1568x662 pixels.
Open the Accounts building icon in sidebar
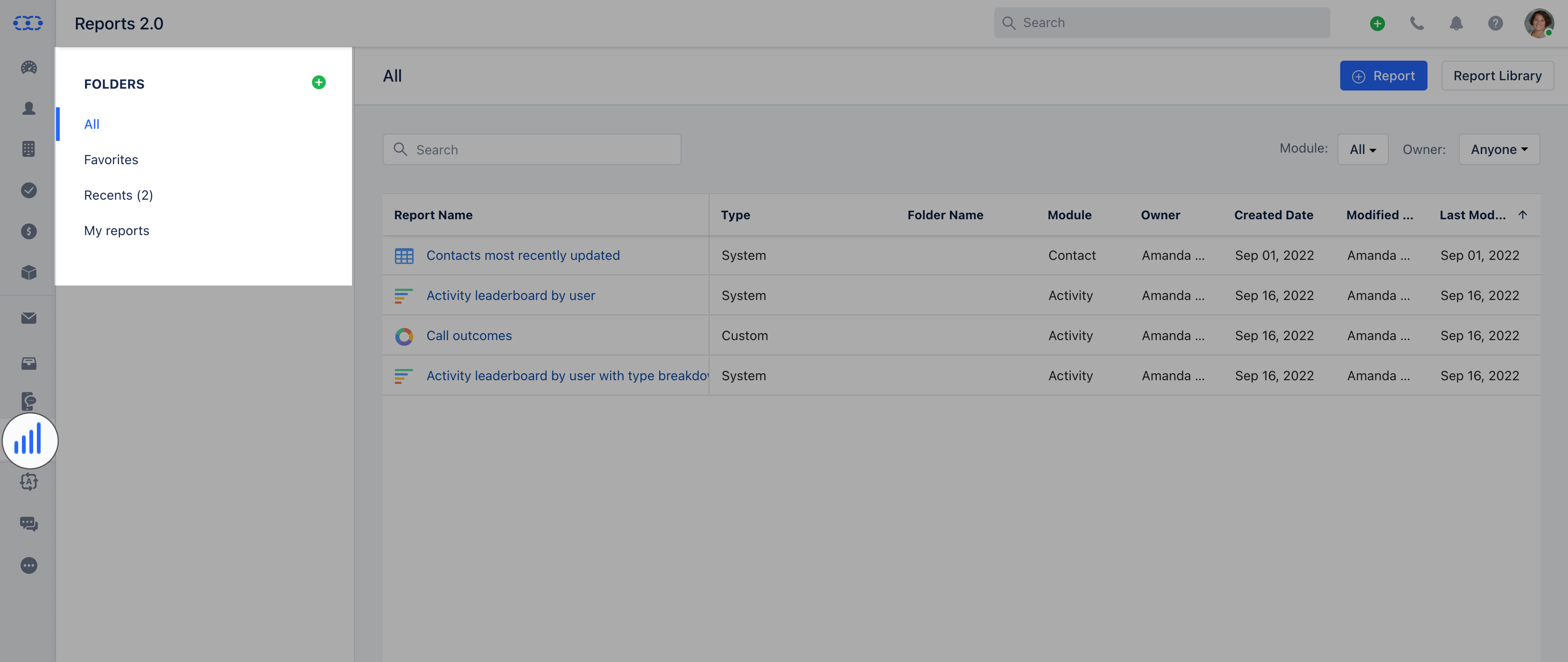click(28, 149)
